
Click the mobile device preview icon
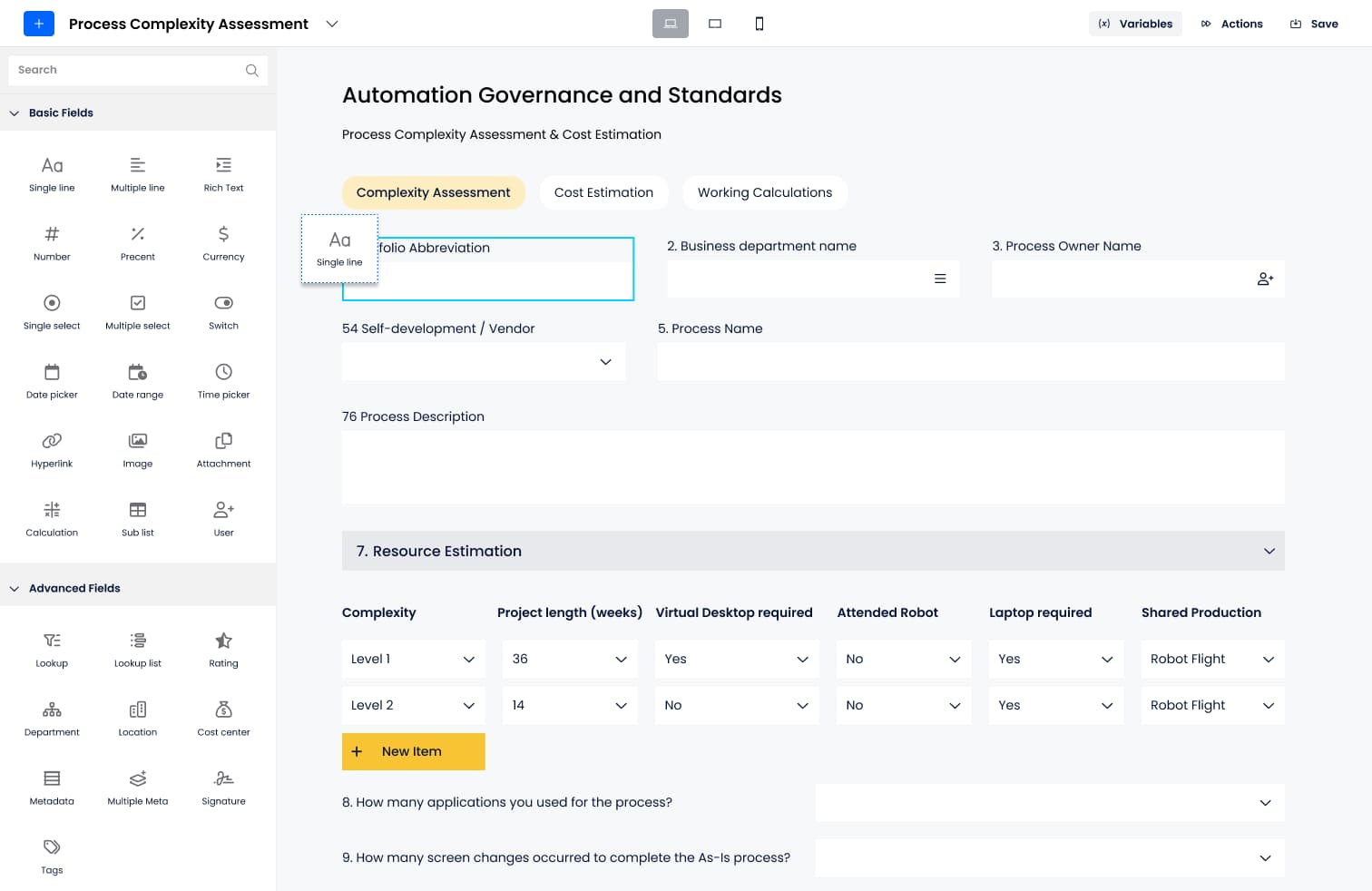click(759, 24)
